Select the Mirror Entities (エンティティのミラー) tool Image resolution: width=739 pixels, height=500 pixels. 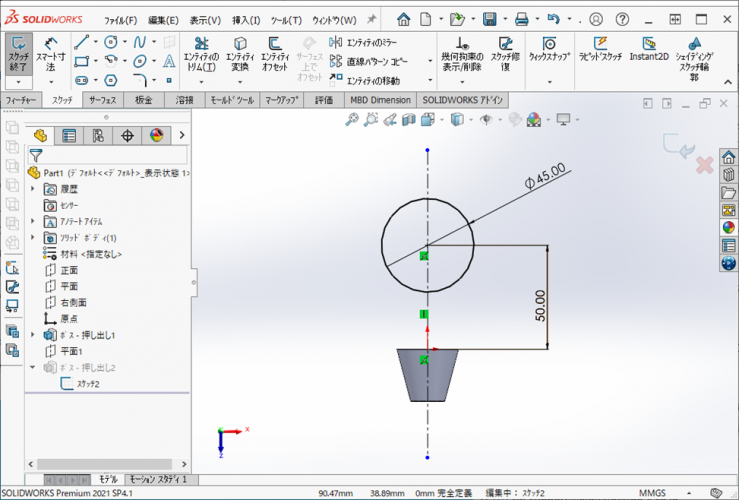point(362,43)
